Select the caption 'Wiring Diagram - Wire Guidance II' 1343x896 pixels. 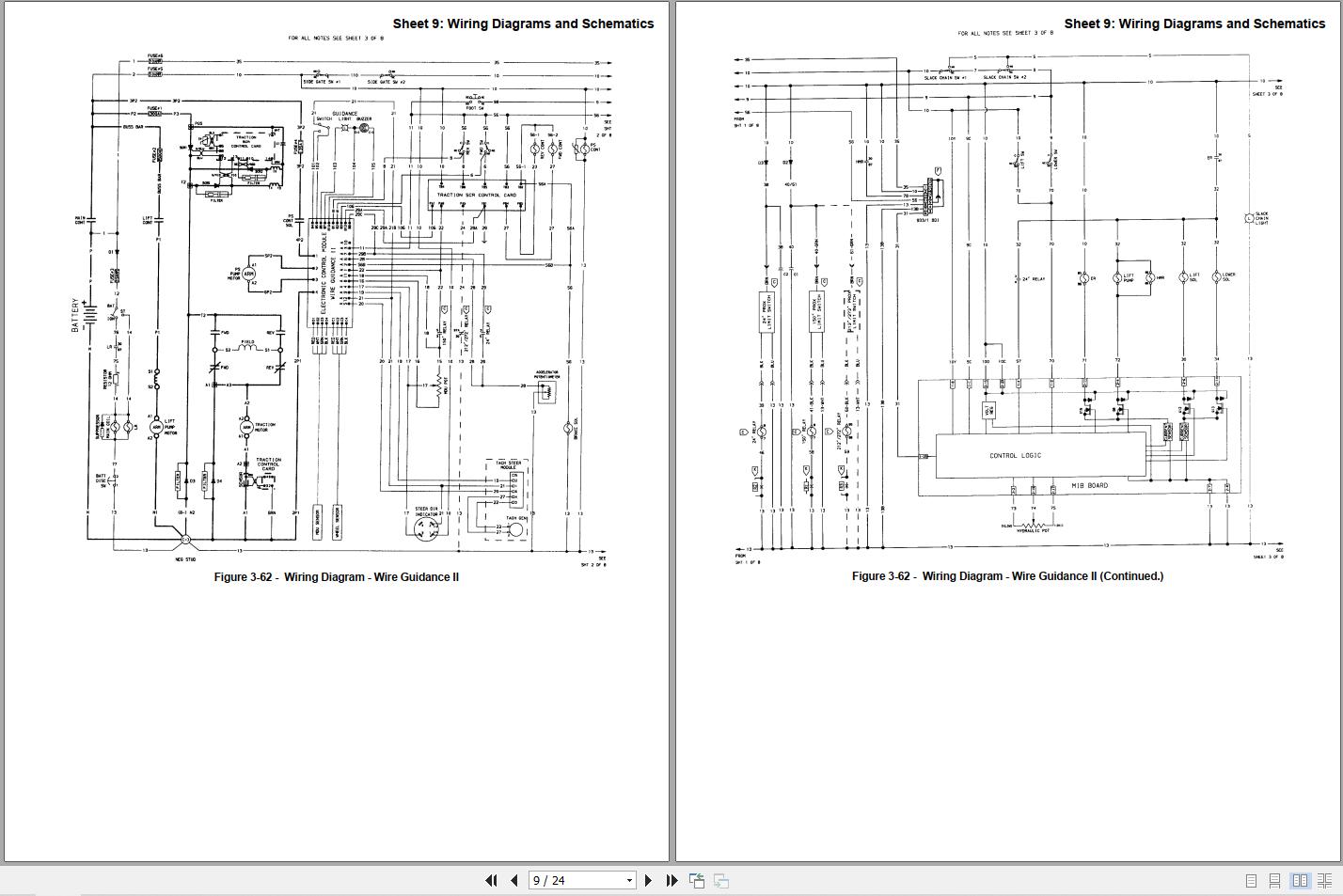point(337,576)
